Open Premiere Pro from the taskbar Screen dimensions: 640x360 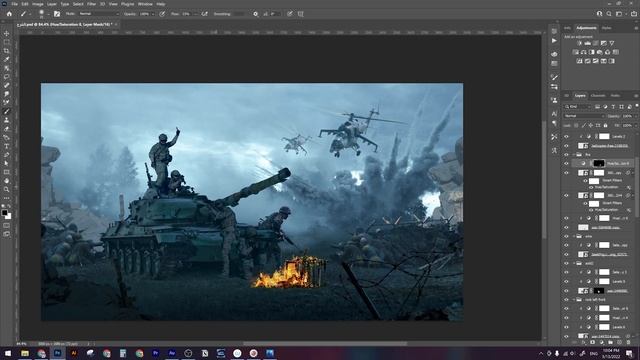click(156, 353)
